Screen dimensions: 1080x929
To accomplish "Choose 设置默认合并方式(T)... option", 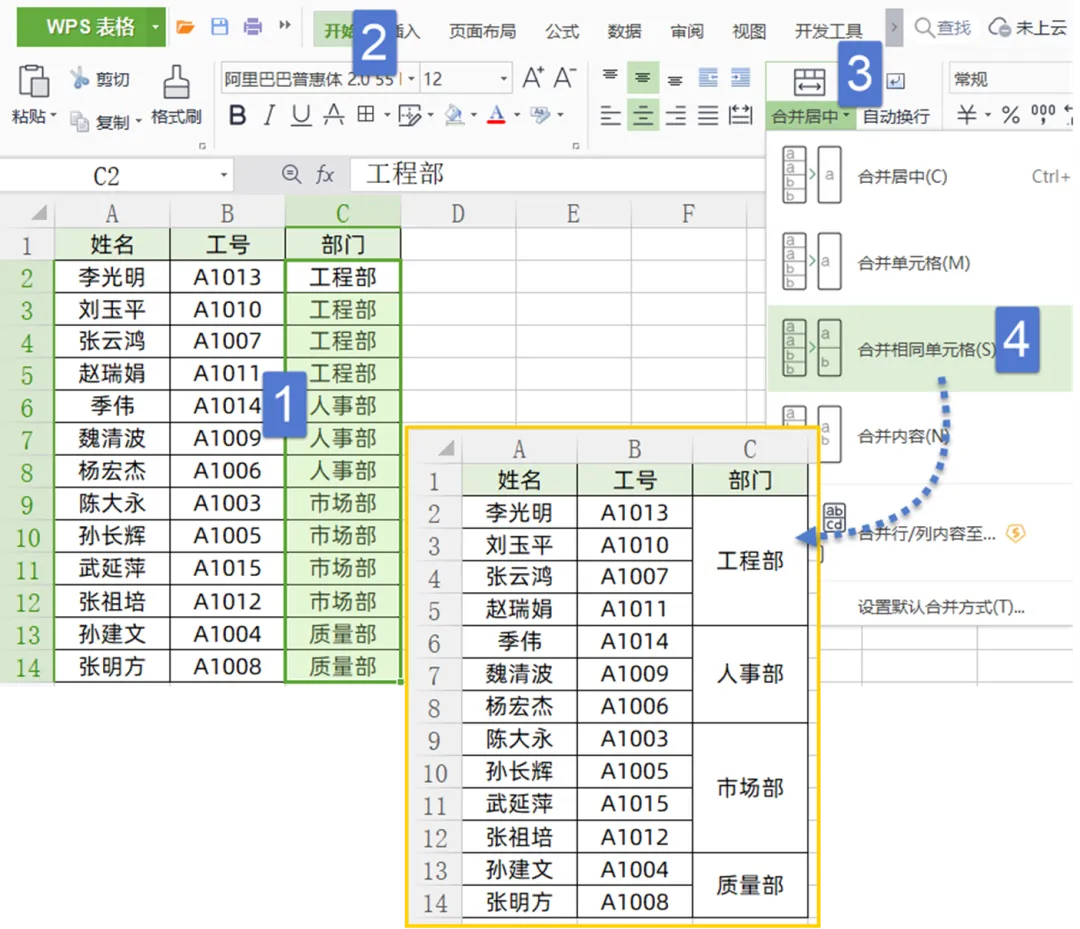I will click(x=941, y=607).
